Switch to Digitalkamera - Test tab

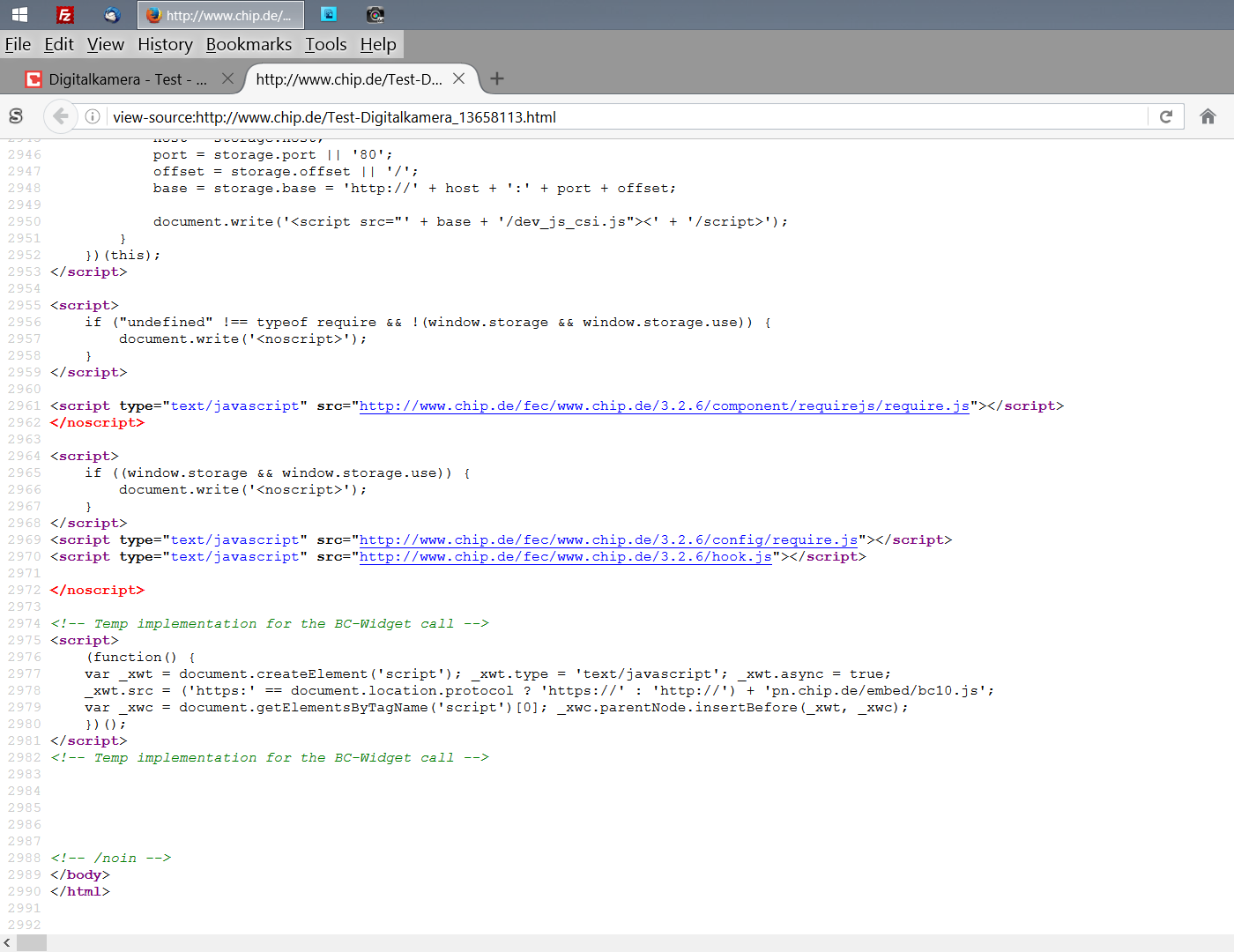click(128, 79)
